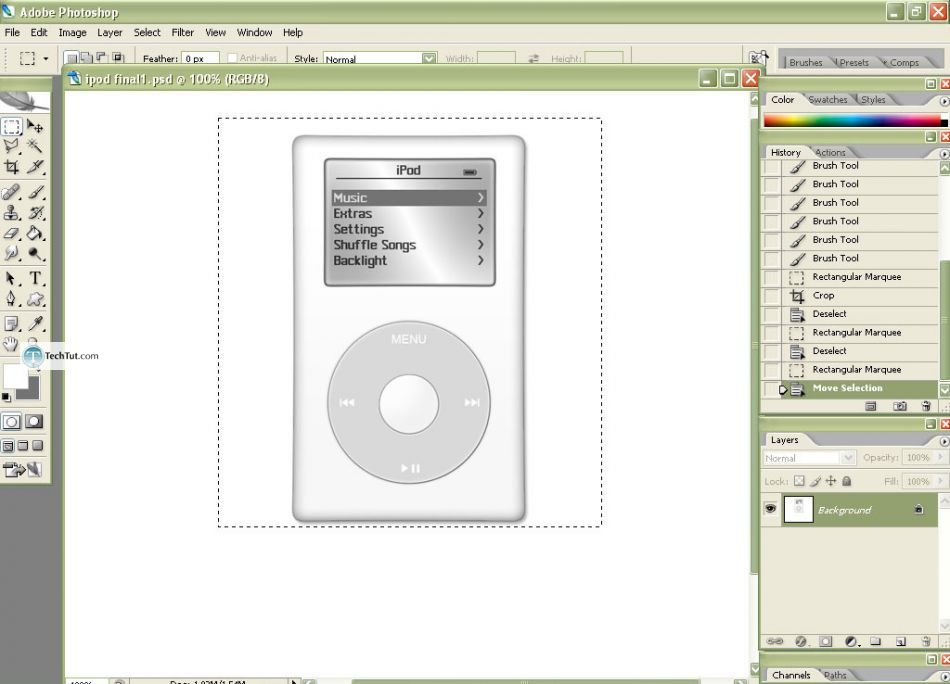Select the Custom Shape tool

coord(35,299)
